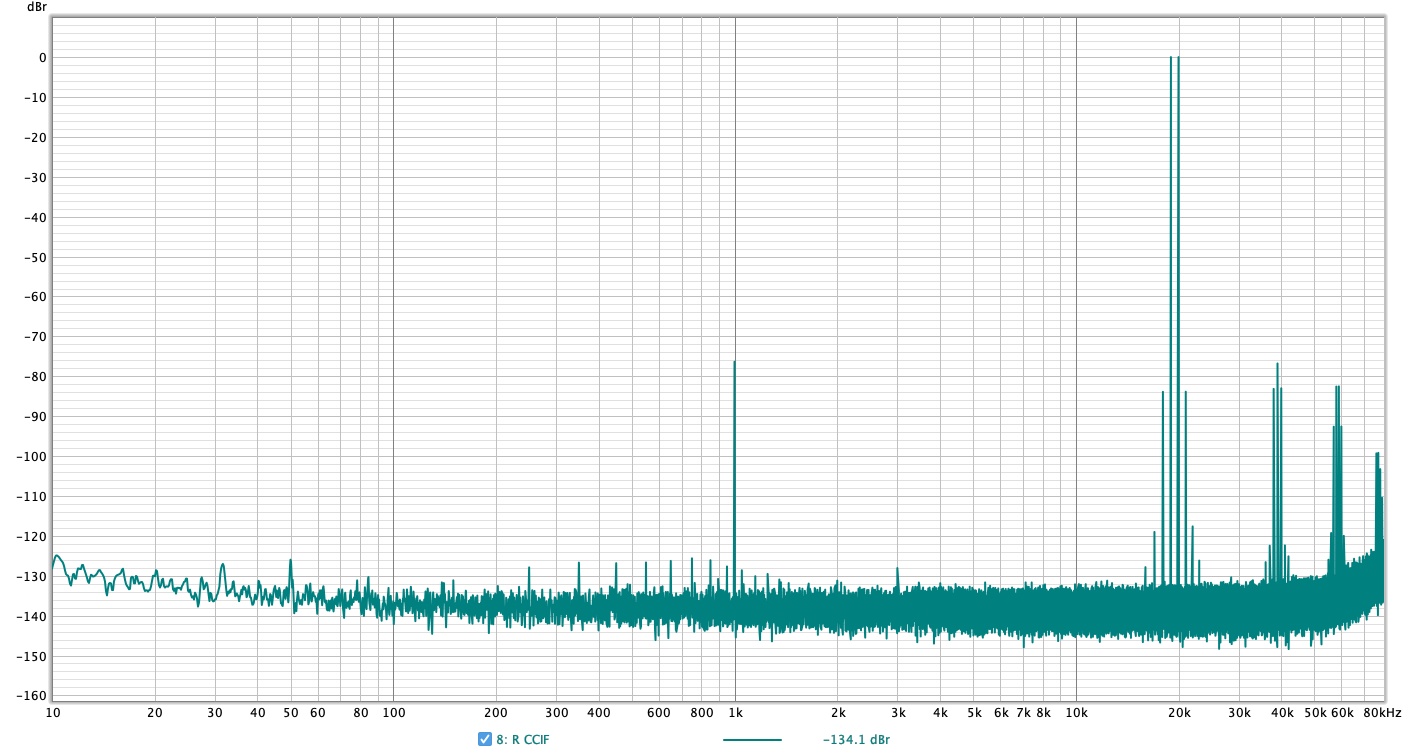Click the teal trace line sample in the legend
This screenshot has width=1410, height=756.
pyautogui.click(x=752, y=740)
